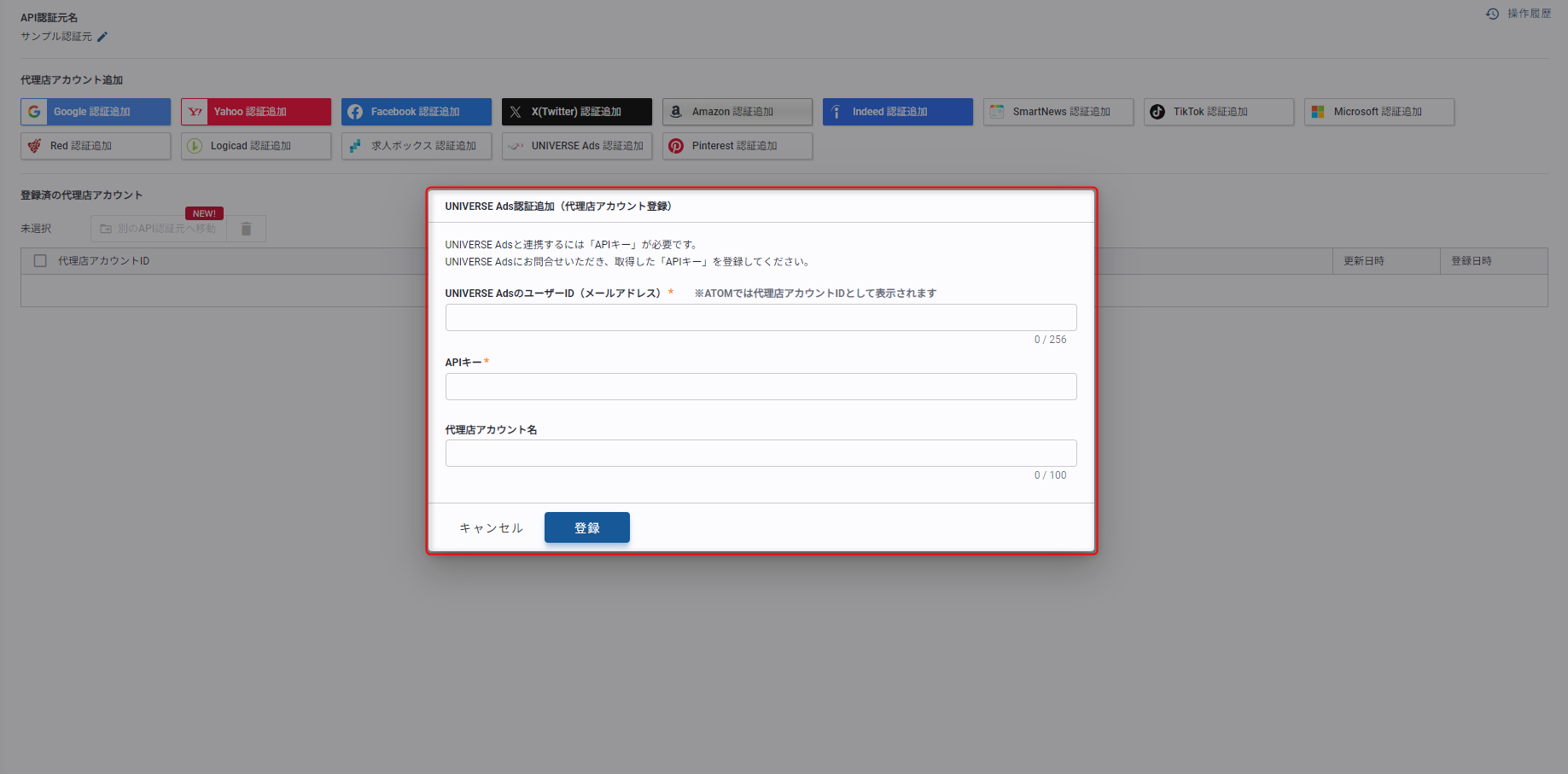Click the 別のAPI認証元へ移動 button
The width and height of the screenshot is (1568, 774).
159,229
